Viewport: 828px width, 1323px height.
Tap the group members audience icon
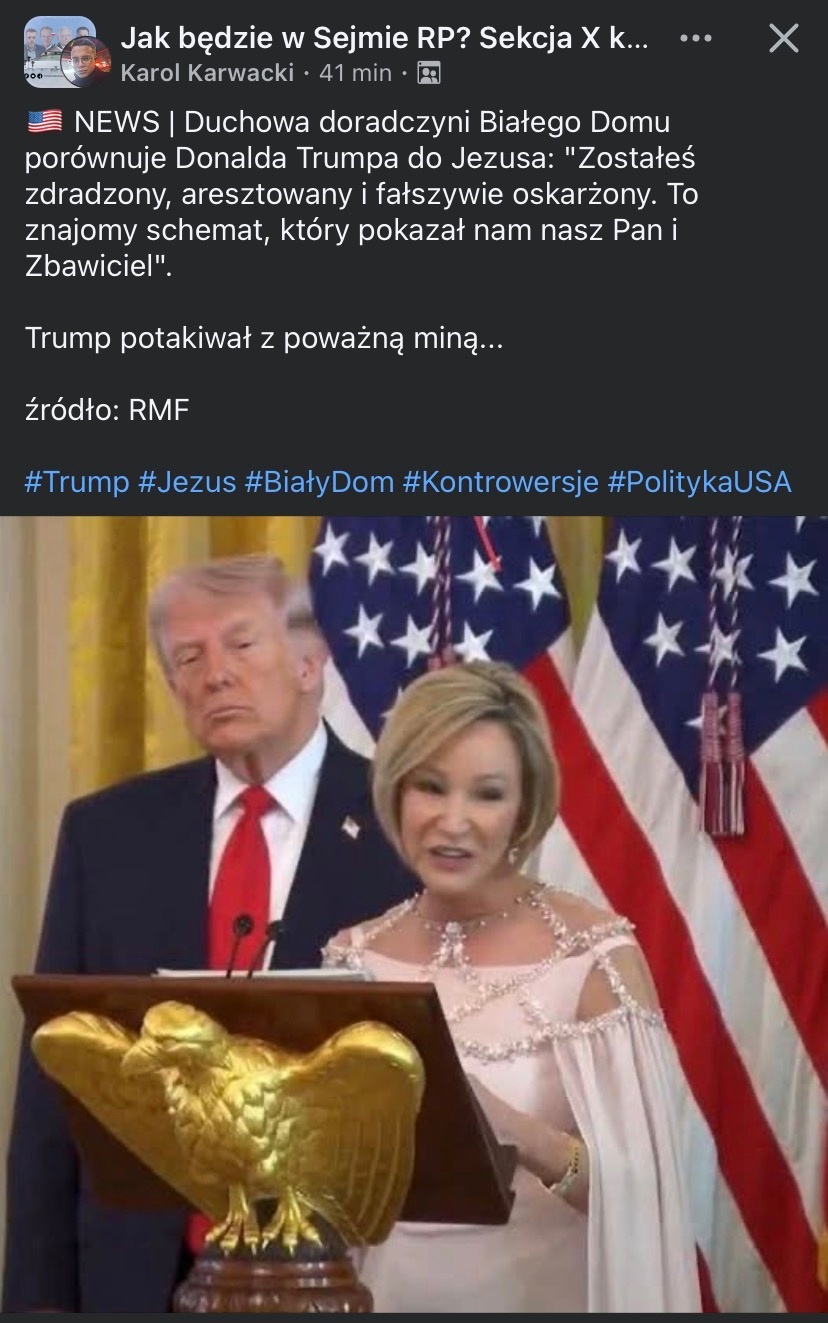429,73
